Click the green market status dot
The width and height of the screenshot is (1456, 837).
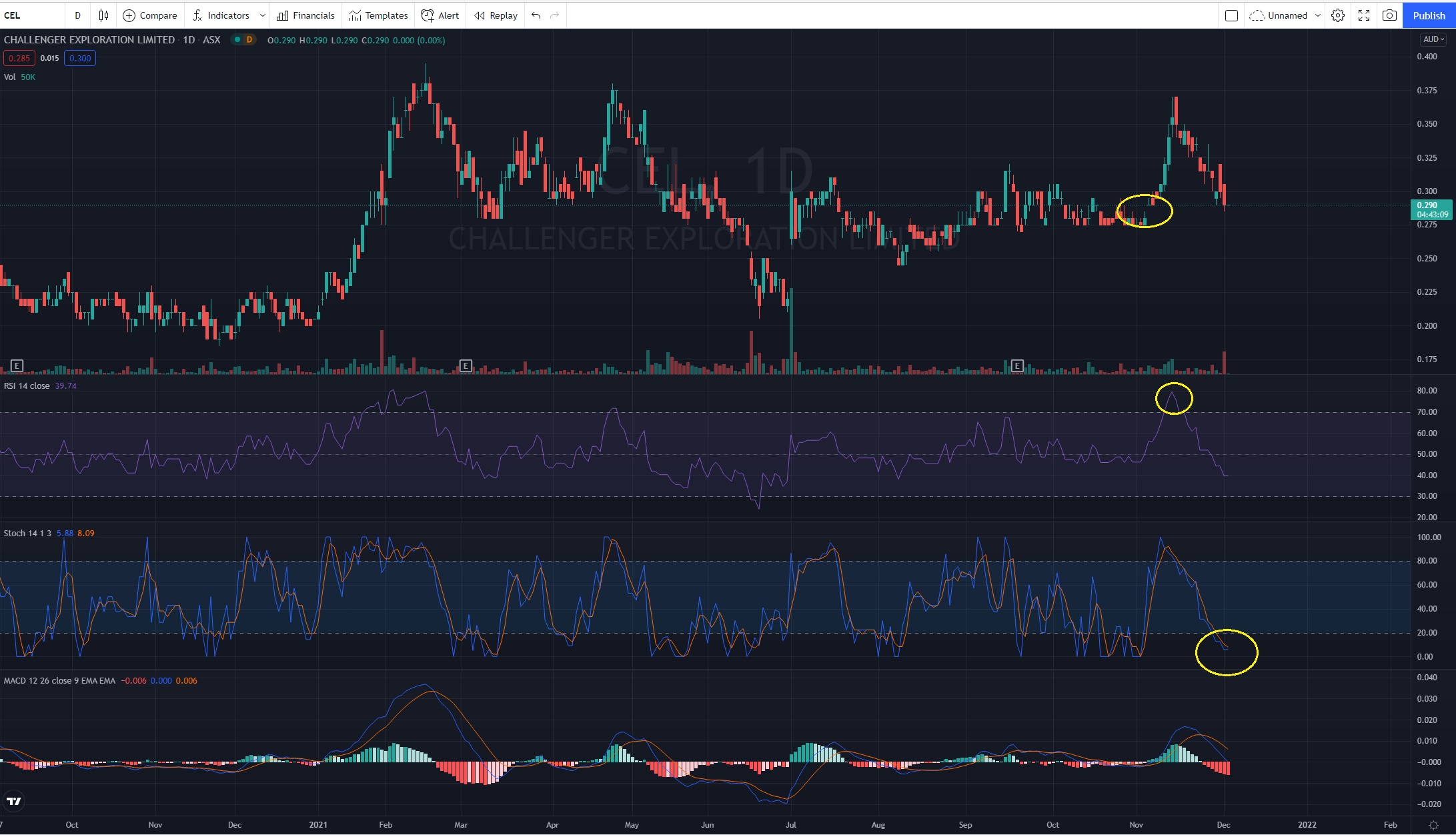pos(237,40)
